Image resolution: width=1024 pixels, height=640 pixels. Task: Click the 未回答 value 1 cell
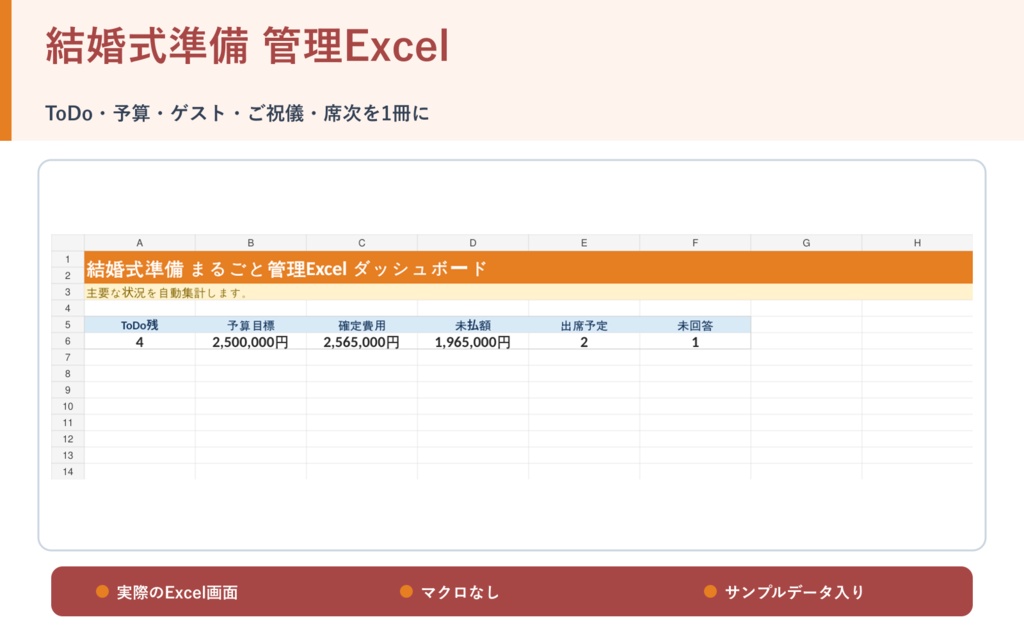tap(695, 342)
